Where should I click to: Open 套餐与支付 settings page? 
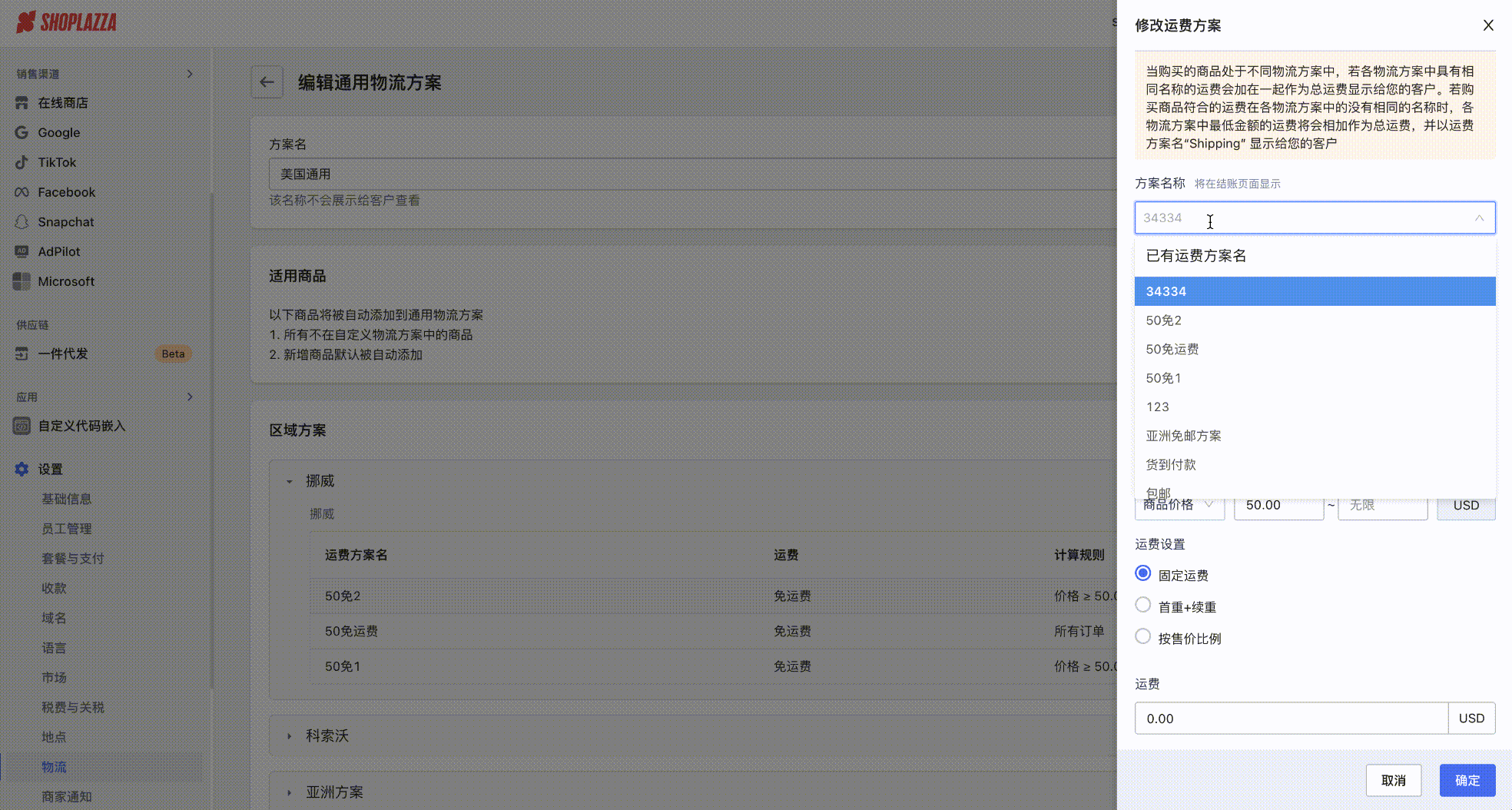pyautogui.click(x=73, y=559)
